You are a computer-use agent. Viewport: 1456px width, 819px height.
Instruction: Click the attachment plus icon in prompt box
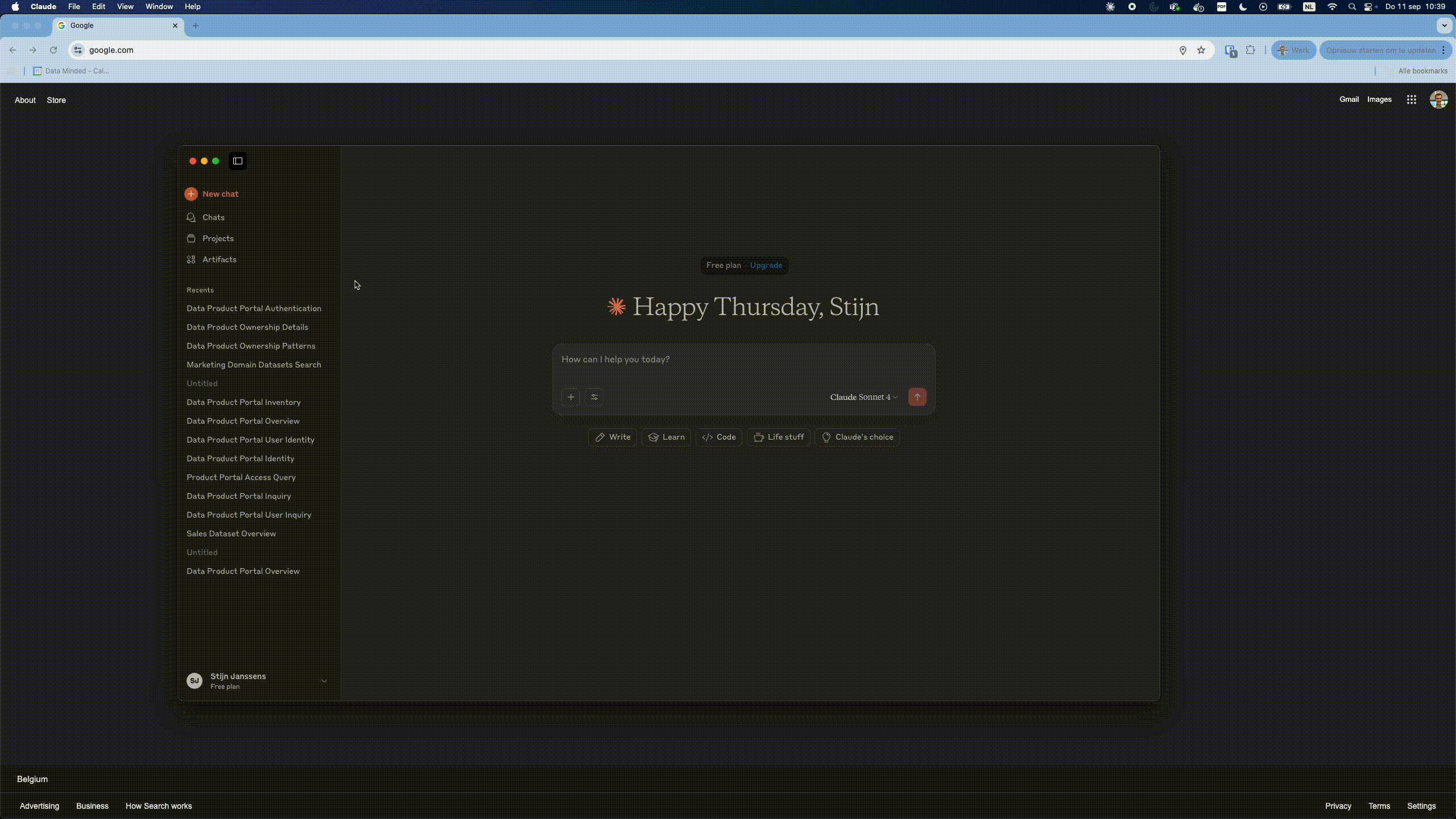pyautogui.click(x=570, y=397)
